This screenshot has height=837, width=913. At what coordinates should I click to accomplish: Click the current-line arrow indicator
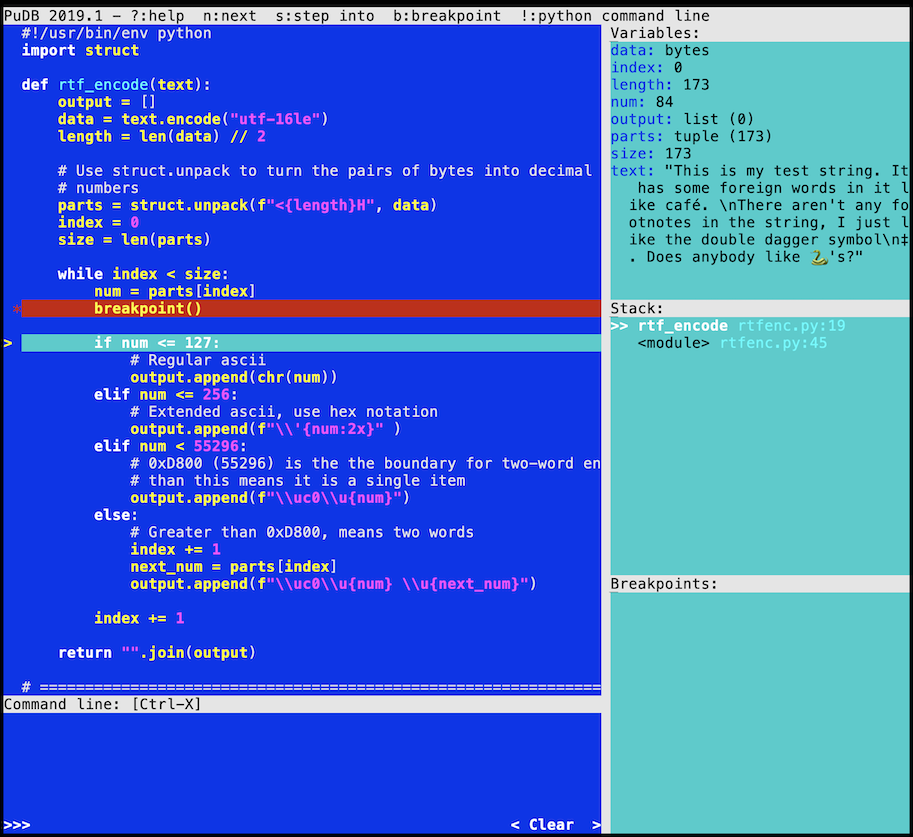point(6,342)
